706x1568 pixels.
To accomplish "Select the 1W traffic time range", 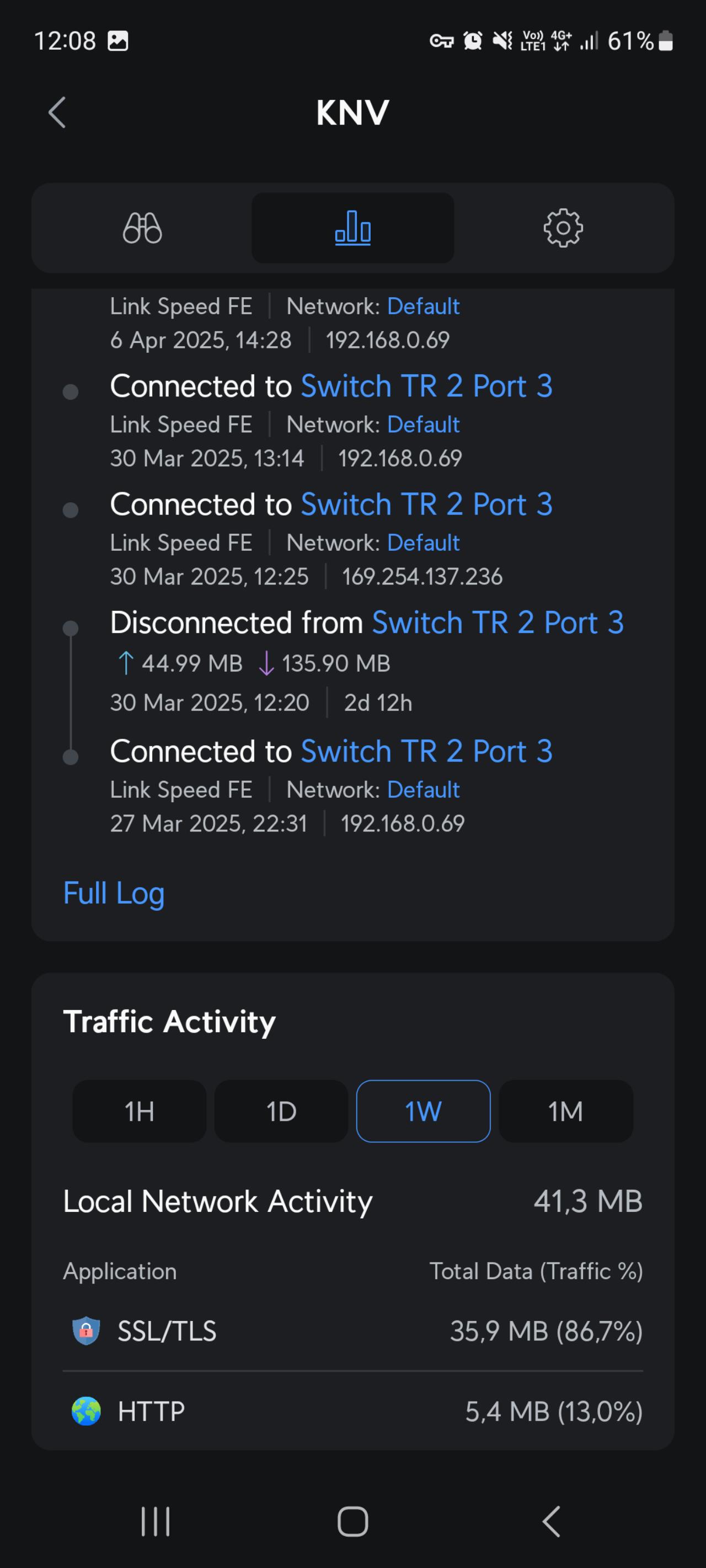I will pos(424,1111).
